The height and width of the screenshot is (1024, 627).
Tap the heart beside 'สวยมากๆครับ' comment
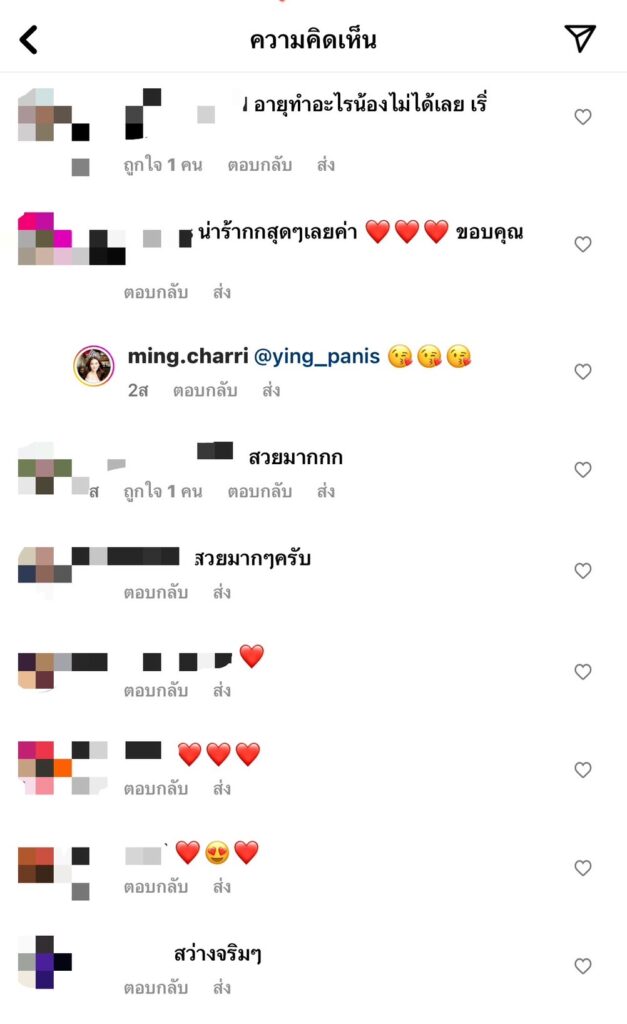coord(583,571)
